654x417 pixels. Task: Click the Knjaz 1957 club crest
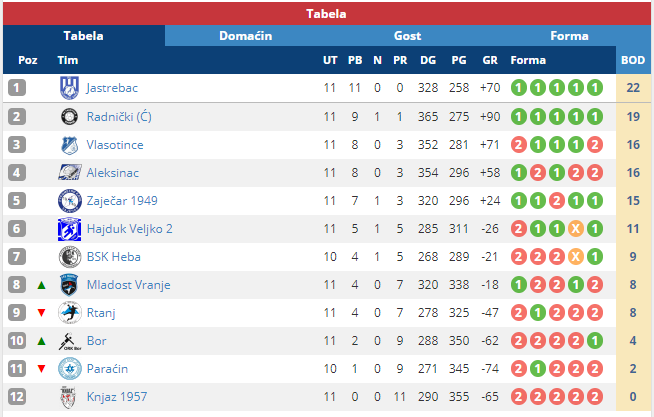(x=68, y=397)
